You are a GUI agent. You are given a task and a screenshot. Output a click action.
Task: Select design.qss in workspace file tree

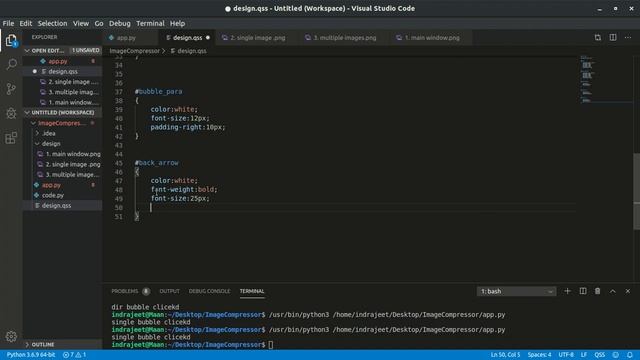(x=62, y=205)
